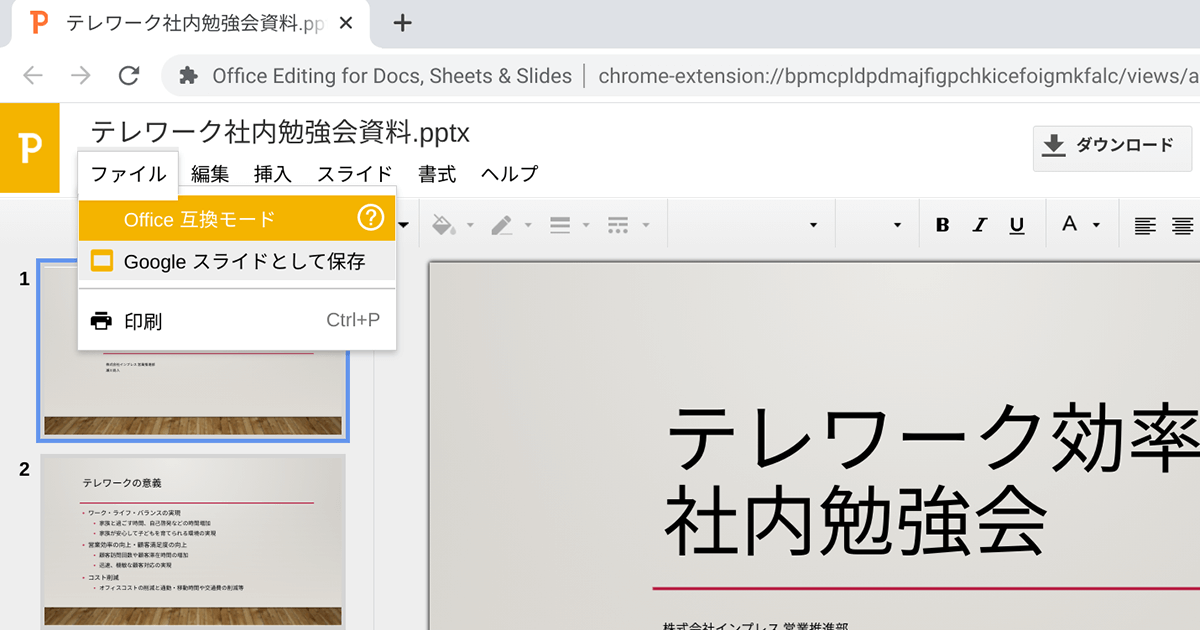Open the 編集 menu
1200x630 pixels.
pyautogui.click(x=210, y=174)
